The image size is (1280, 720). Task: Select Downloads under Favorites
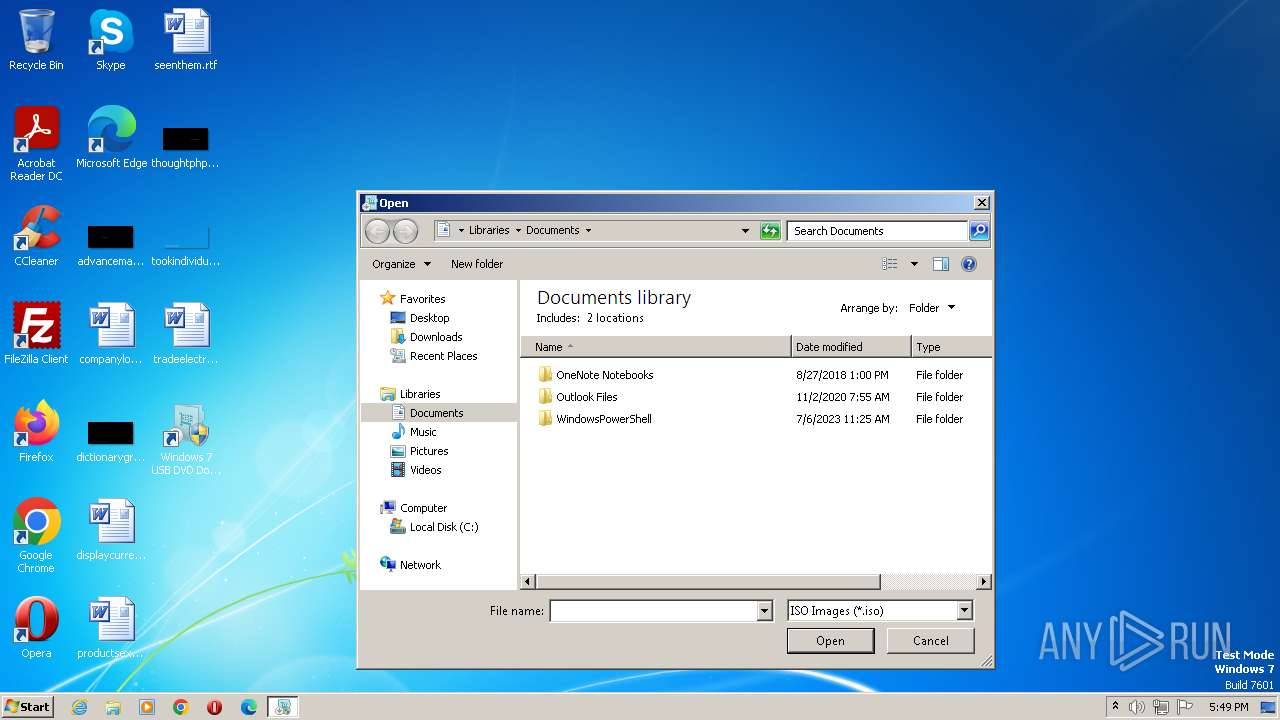point(436,337)
